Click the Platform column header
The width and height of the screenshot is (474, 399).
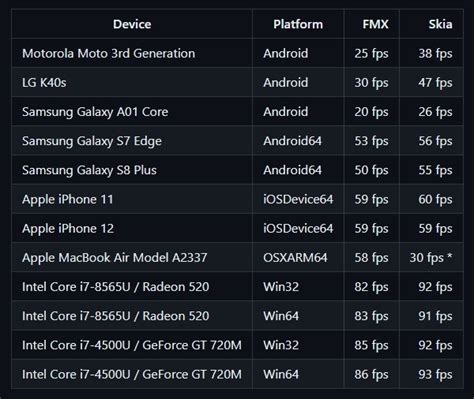pos(298,24)
